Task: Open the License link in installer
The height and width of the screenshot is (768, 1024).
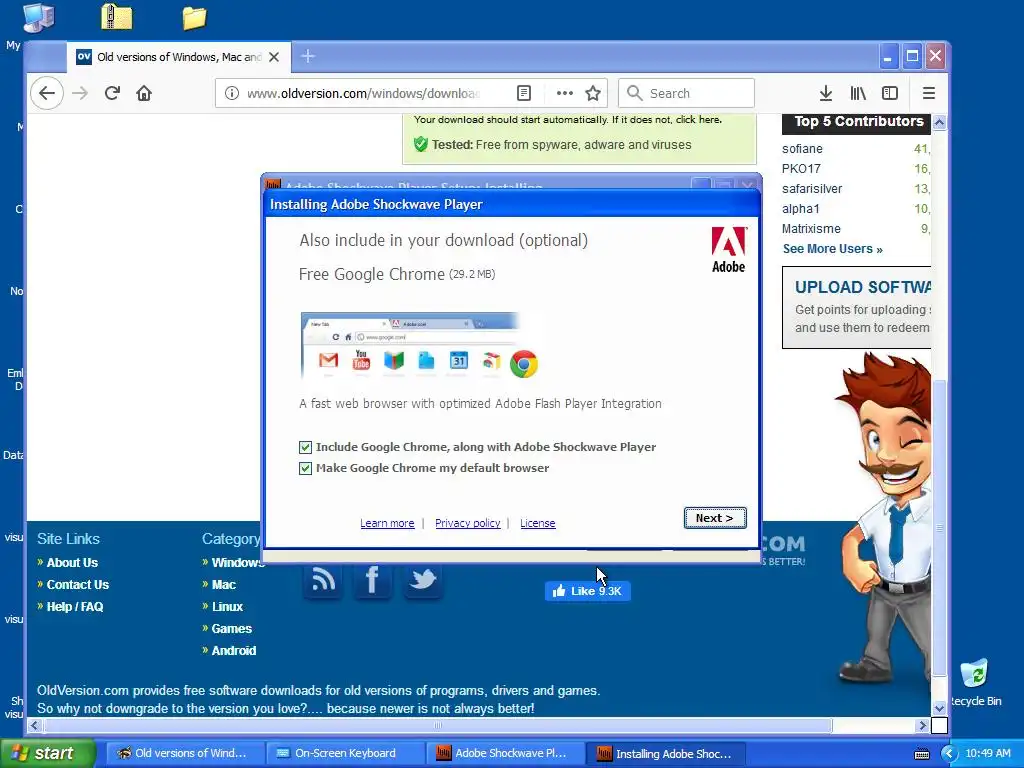Action: point(537,523)
